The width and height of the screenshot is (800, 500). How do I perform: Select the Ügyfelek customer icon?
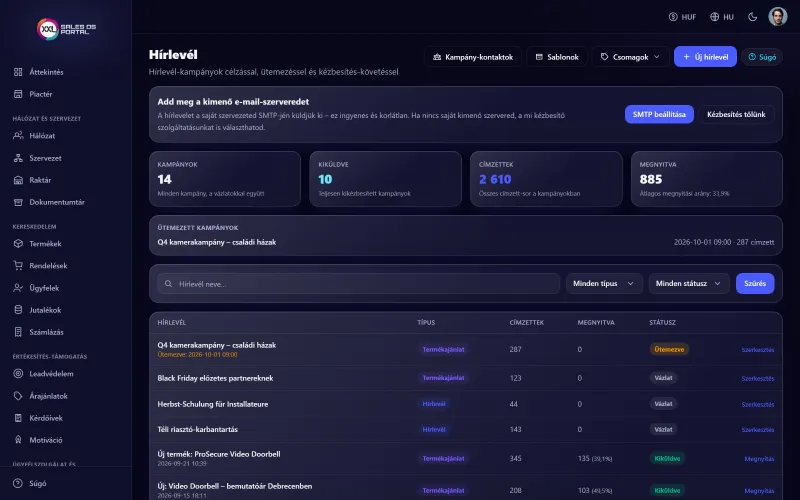[x=18, y=288]
